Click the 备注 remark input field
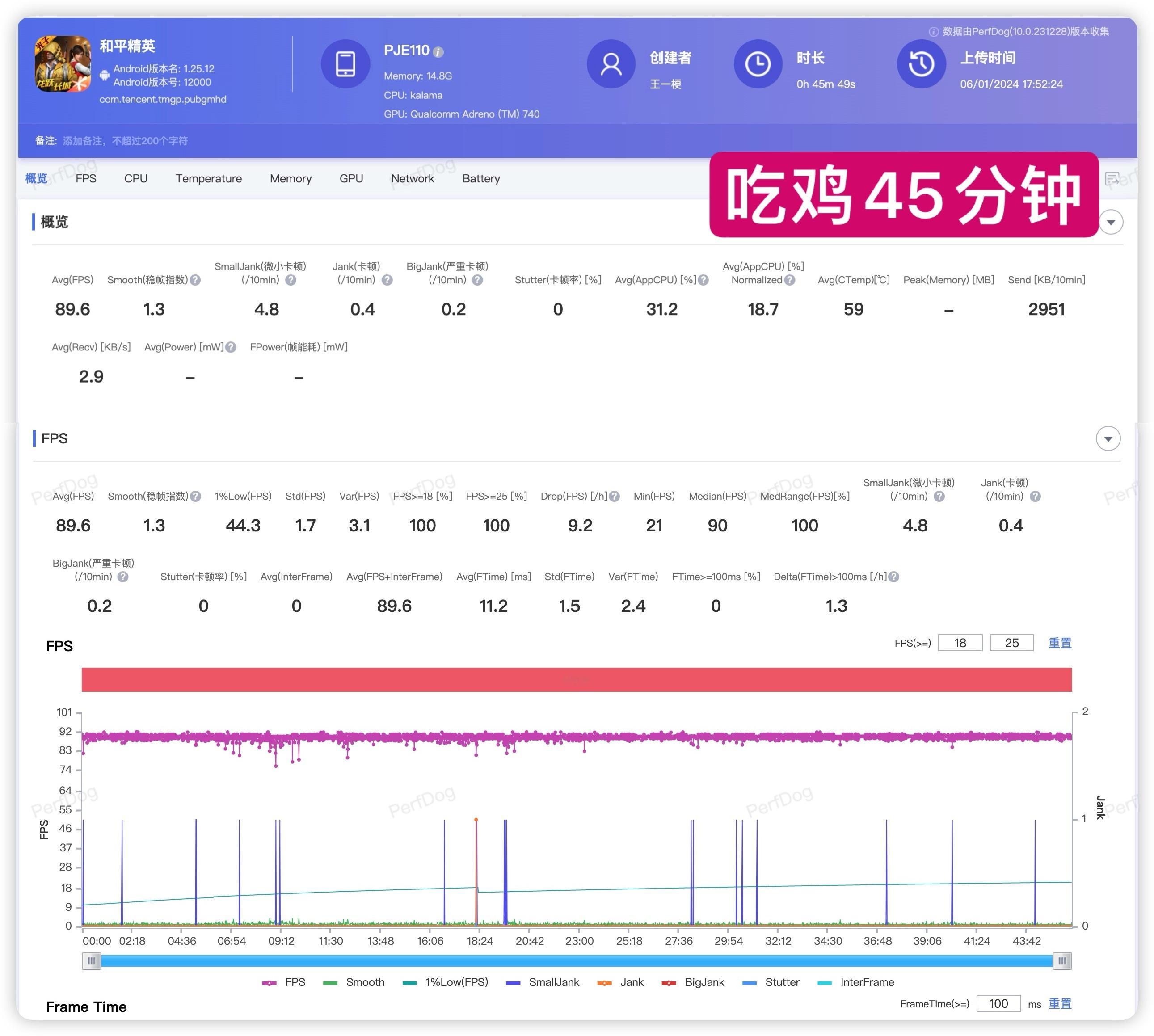The height and width of the screenshot is (1036, 1154). click(x=125, y=141)
